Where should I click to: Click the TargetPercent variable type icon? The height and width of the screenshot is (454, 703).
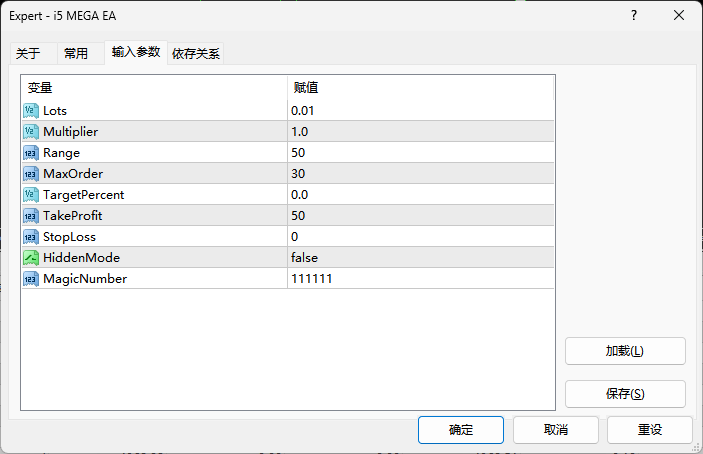(30, 194)
